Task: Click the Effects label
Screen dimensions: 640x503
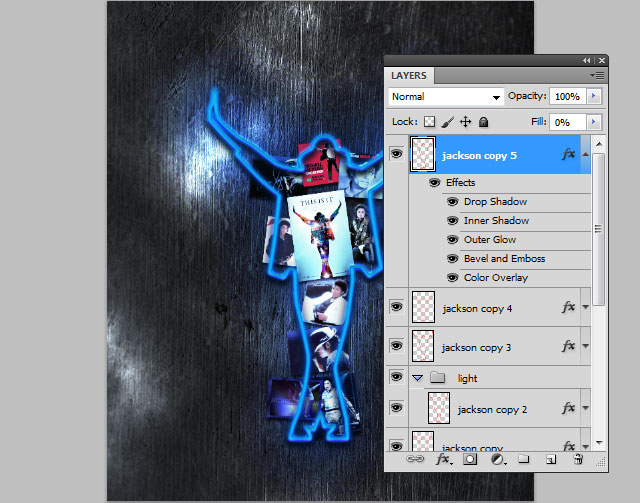Action: 460,183
